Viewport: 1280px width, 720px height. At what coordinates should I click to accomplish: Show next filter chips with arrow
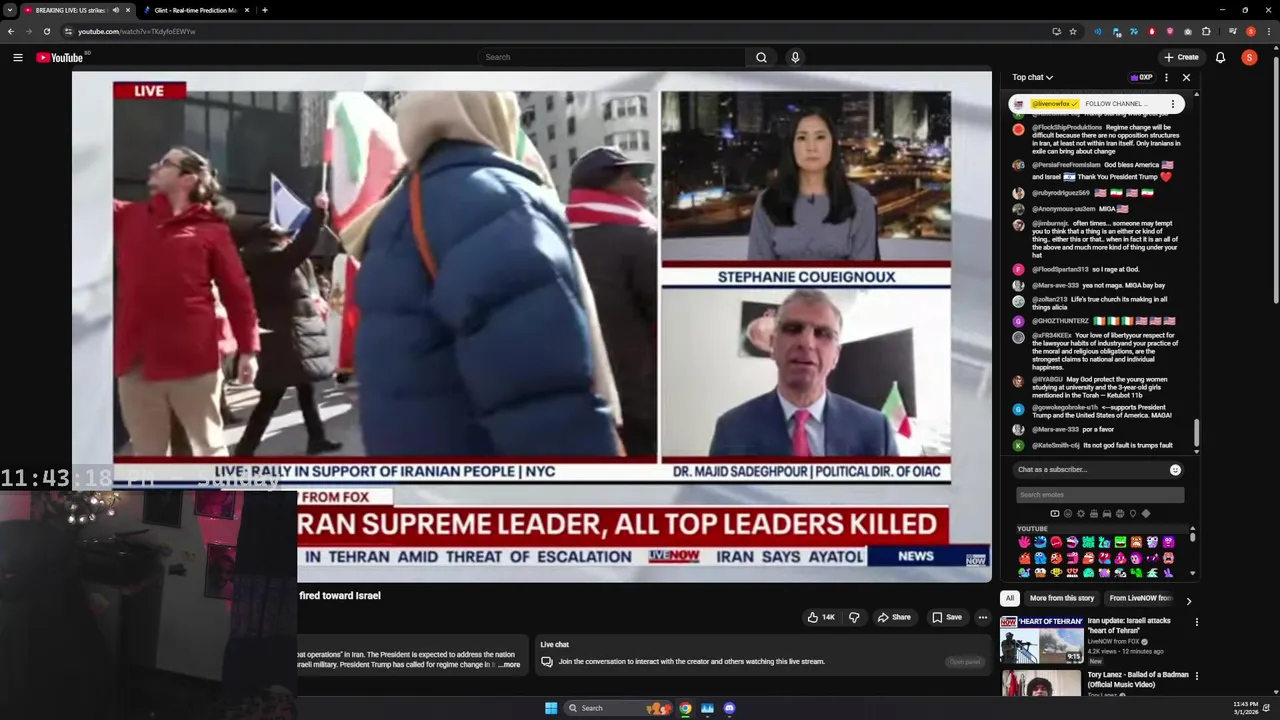pos(1188,601)
